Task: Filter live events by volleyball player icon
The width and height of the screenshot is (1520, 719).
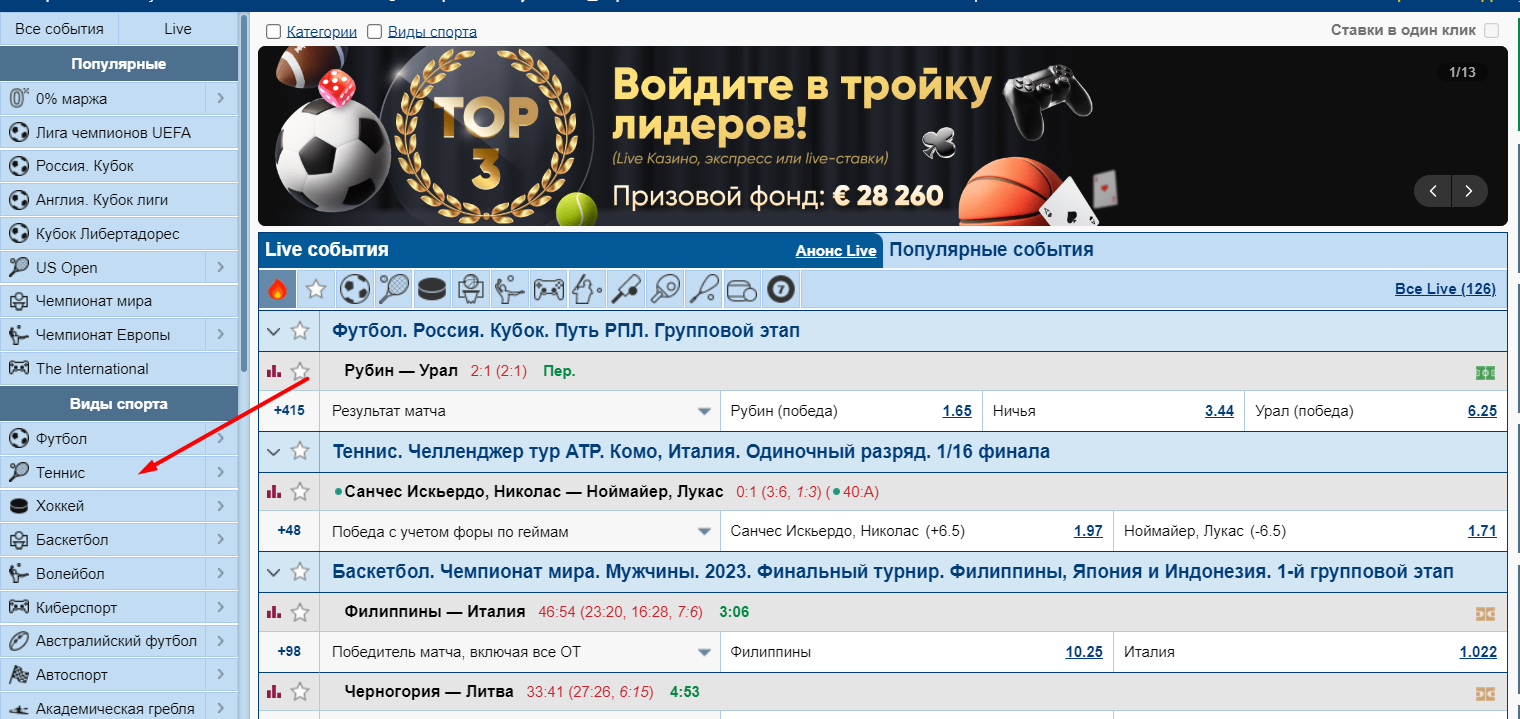Action: coord(510,289)
